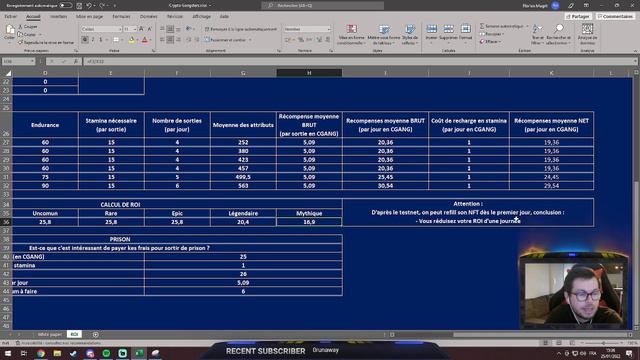Click the Save icon in title bar
This screenshot has width=640, height=360.
point(79,6)
